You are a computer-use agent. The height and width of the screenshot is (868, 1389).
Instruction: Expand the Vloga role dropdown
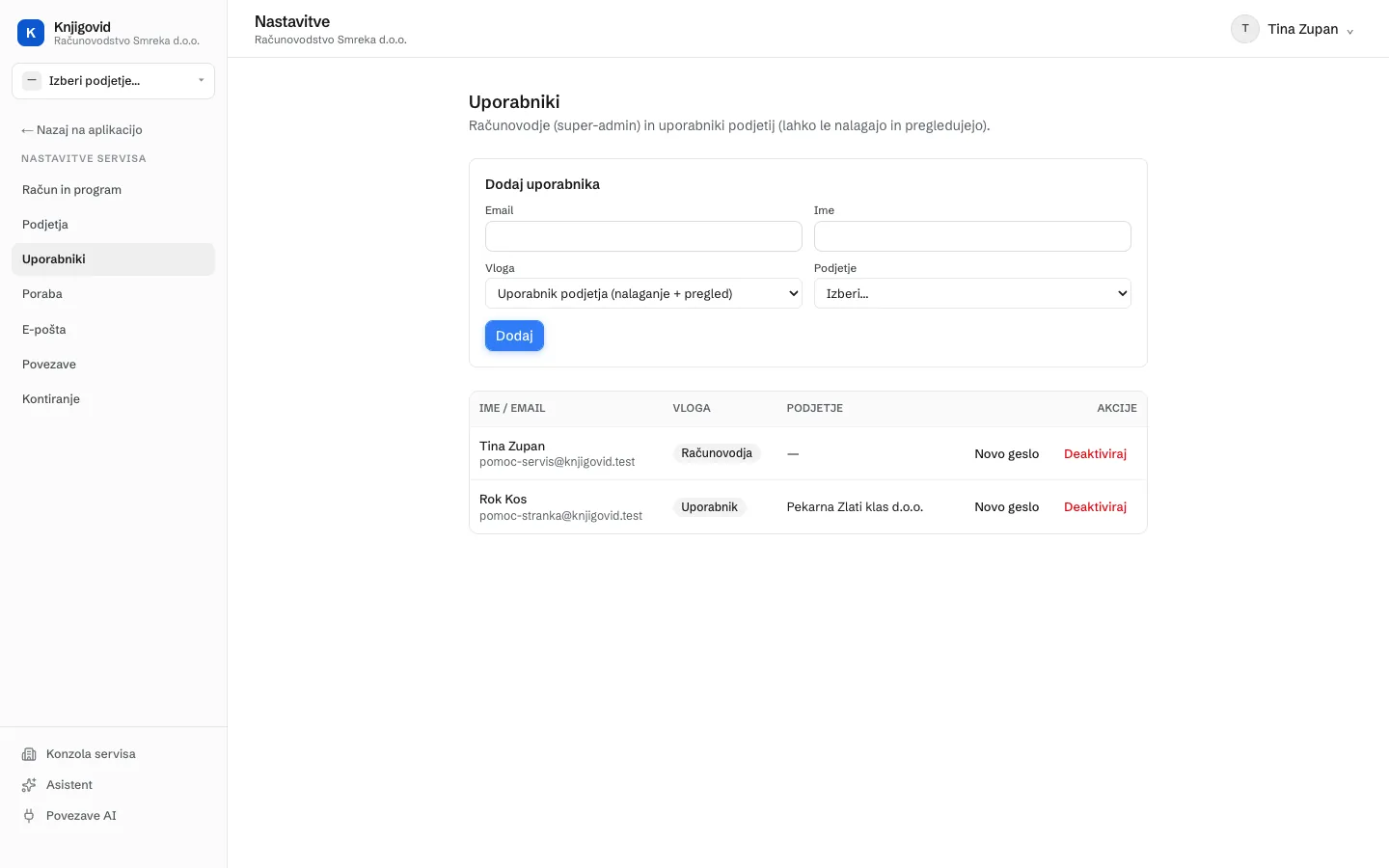tap(643, 293)
